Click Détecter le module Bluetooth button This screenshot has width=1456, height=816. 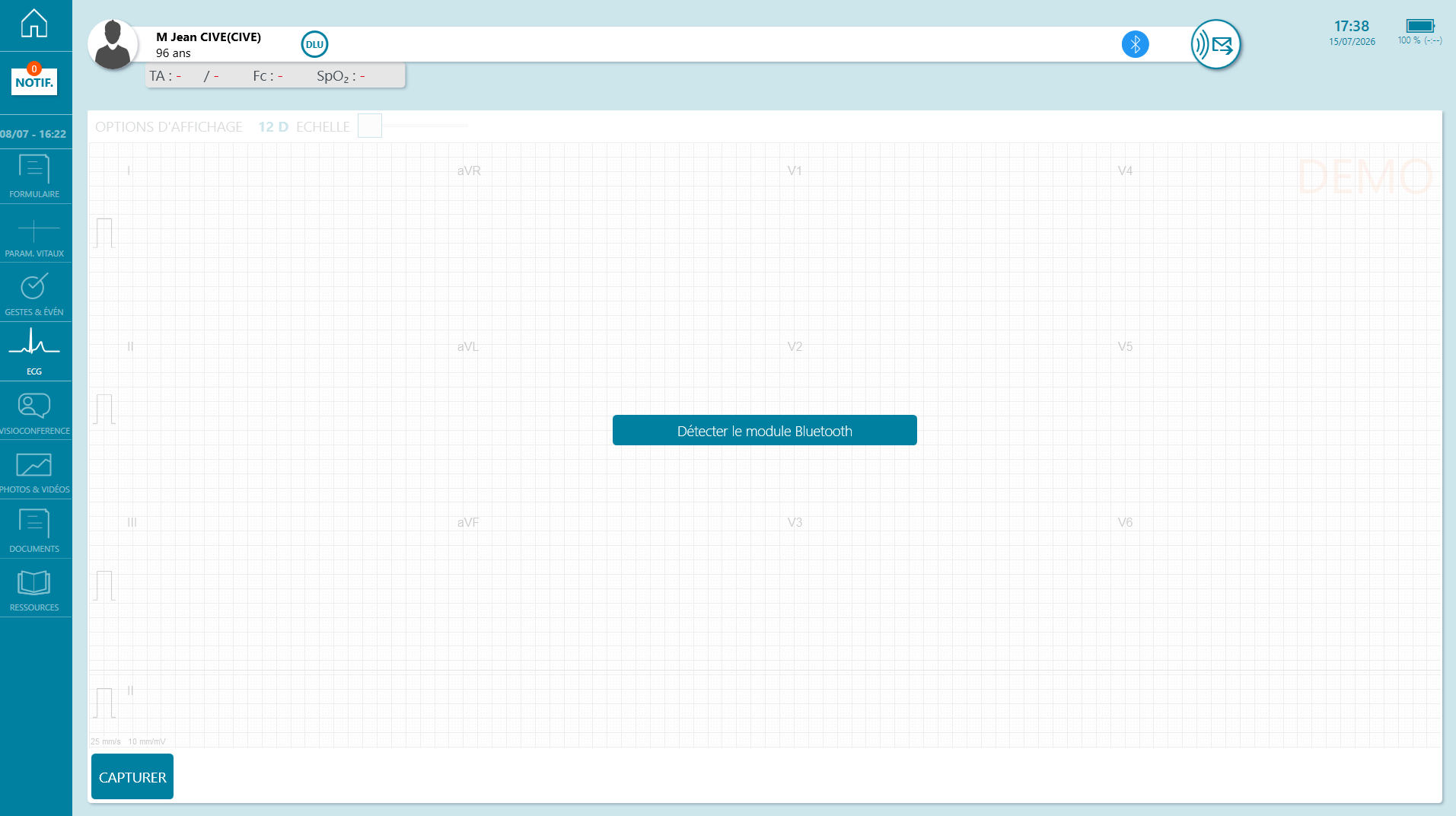tap(764, 430)
